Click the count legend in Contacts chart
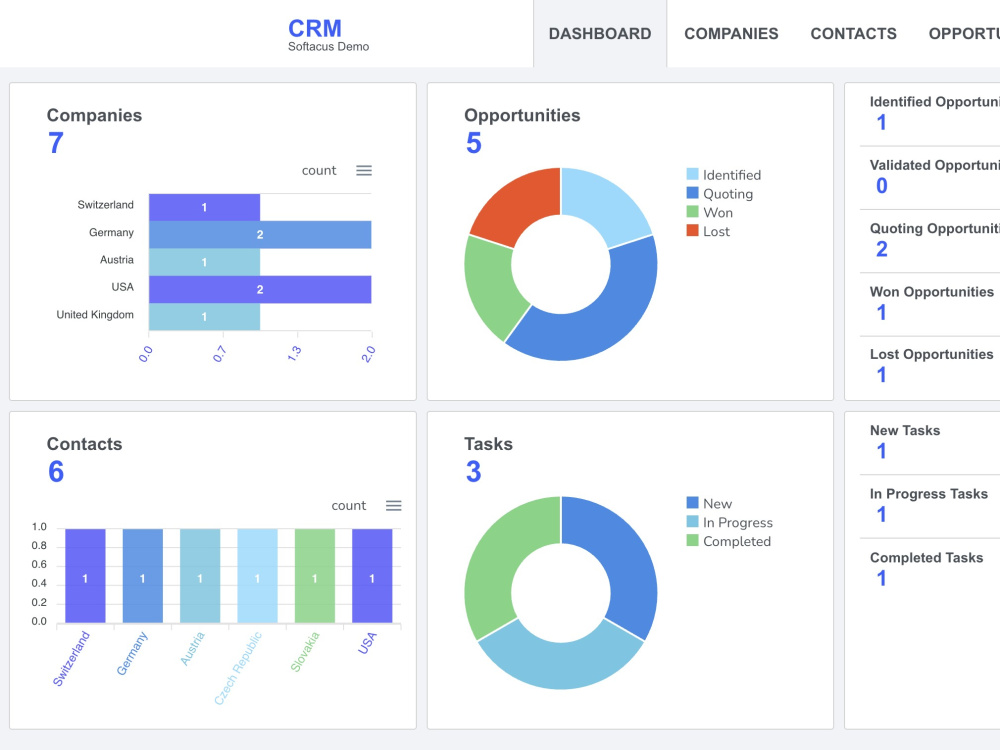Viewport: 1000px width, 750px height. pyautogui.click(x=349, y=505)
